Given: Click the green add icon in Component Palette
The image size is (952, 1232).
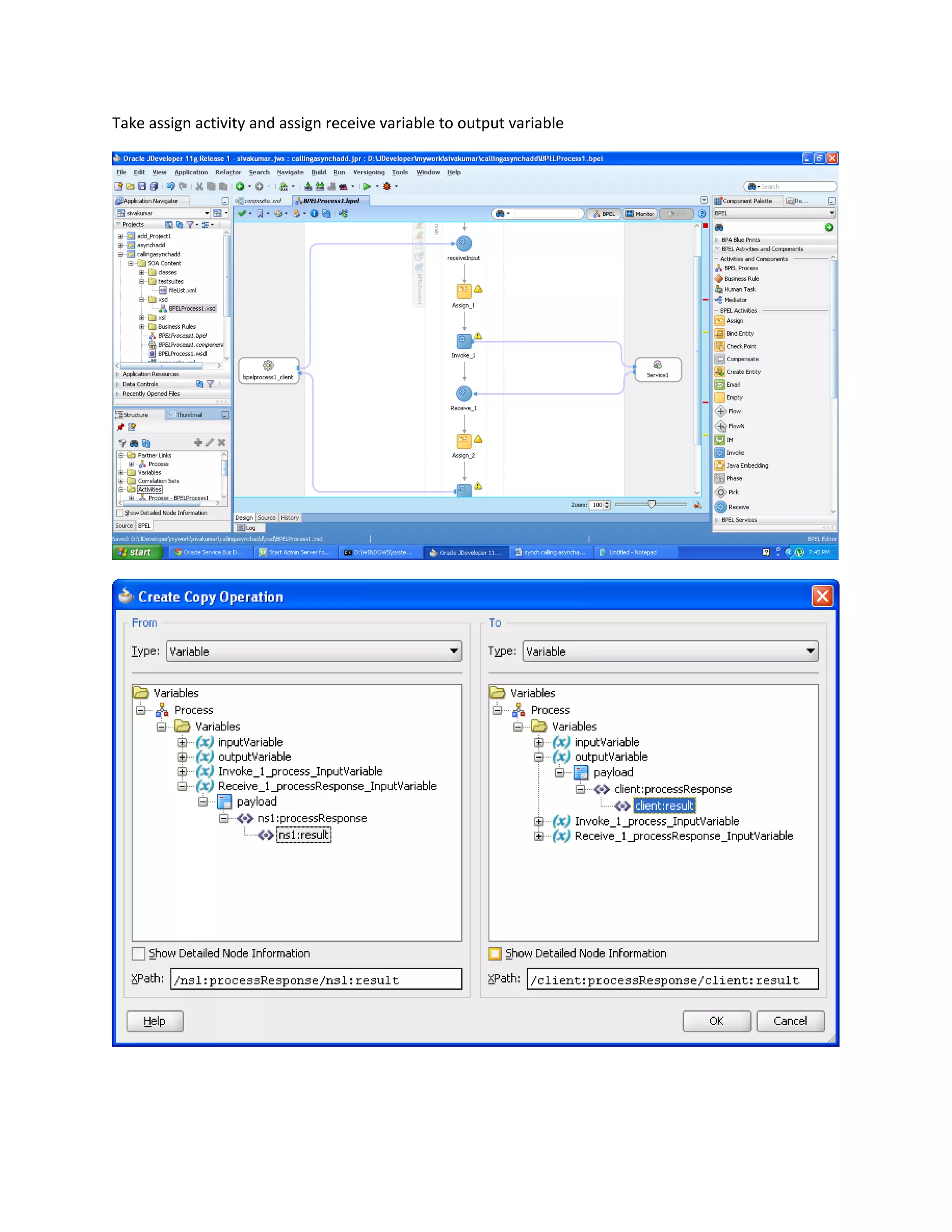Looking at the screenshot, I should 828,227.
